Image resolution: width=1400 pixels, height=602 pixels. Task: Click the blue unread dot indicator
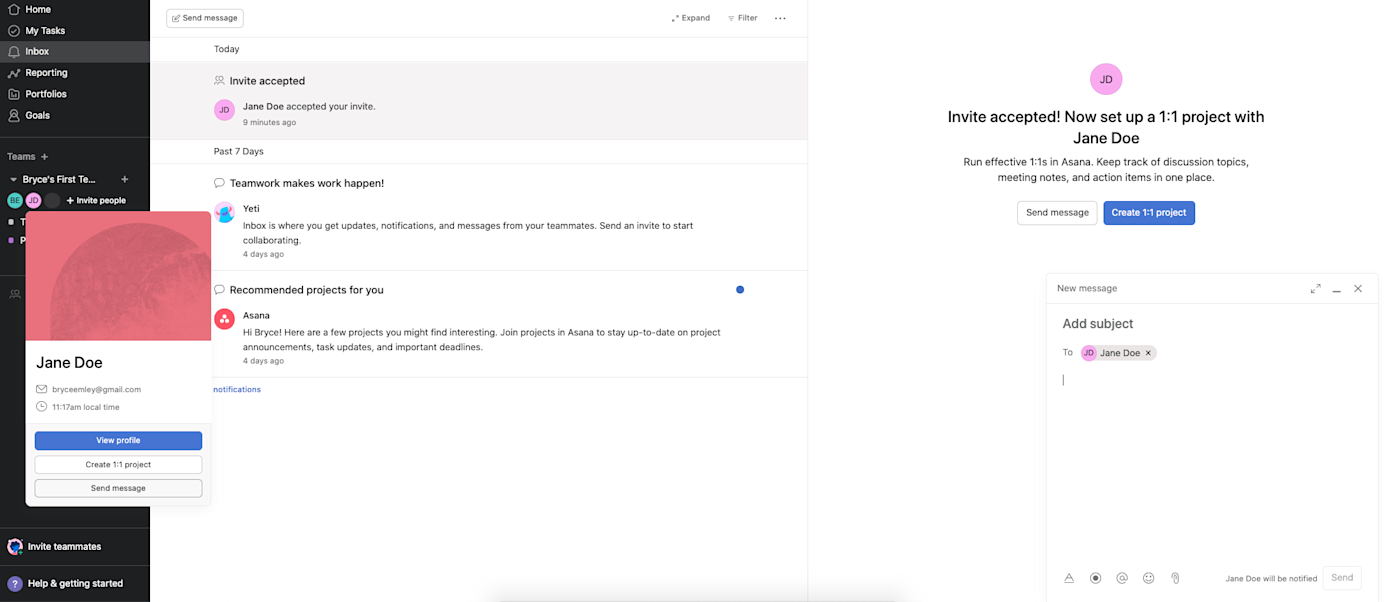click(x=740, y=290)
